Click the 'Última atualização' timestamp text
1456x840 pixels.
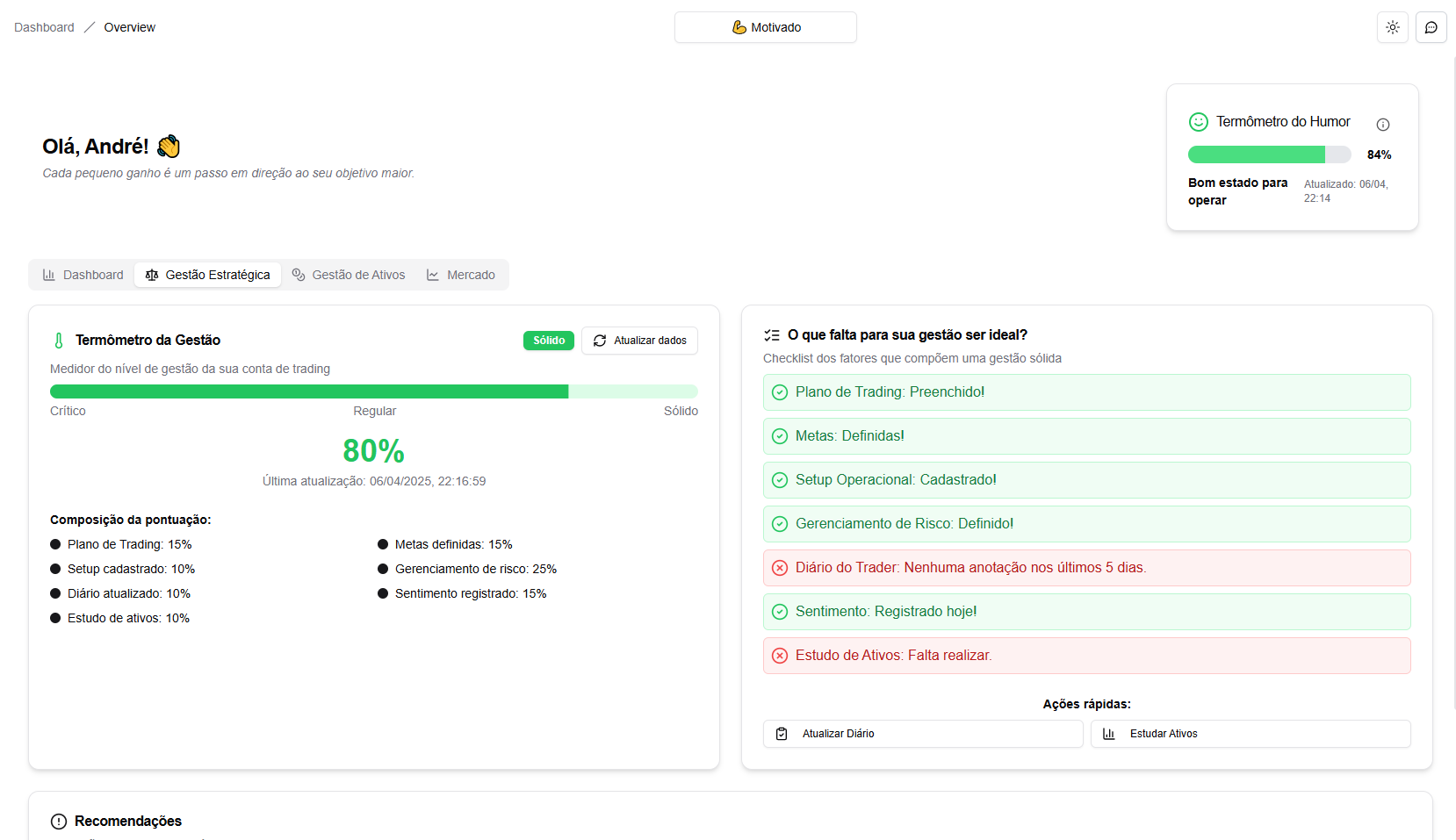[x=374, y=481]
